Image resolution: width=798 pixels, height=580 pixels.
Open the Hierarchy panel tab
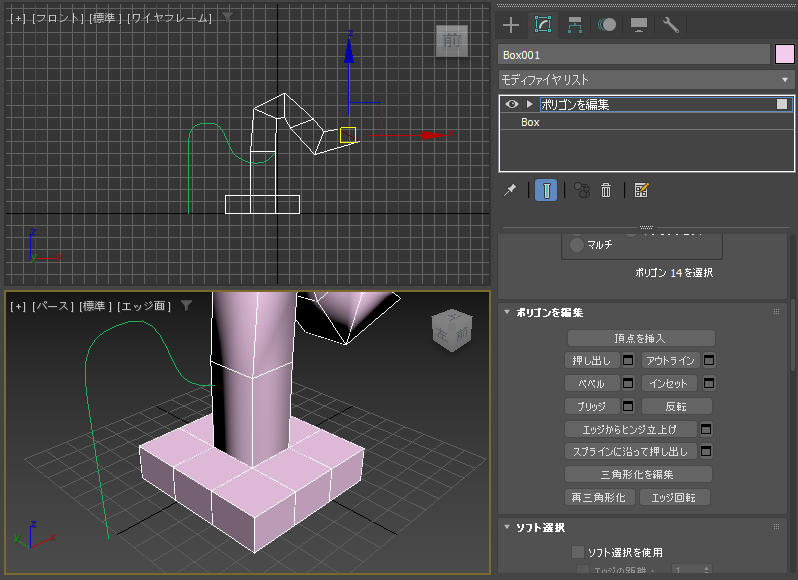(x=575, y=25)
